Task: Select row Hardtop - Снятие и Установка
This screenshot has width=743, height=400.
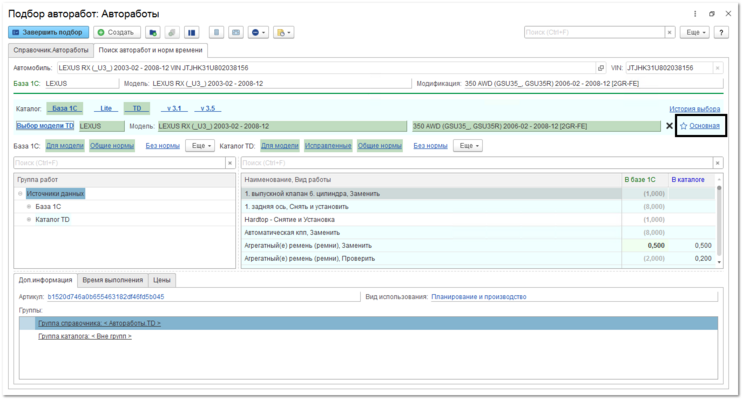Action: [x=479, y=219]
